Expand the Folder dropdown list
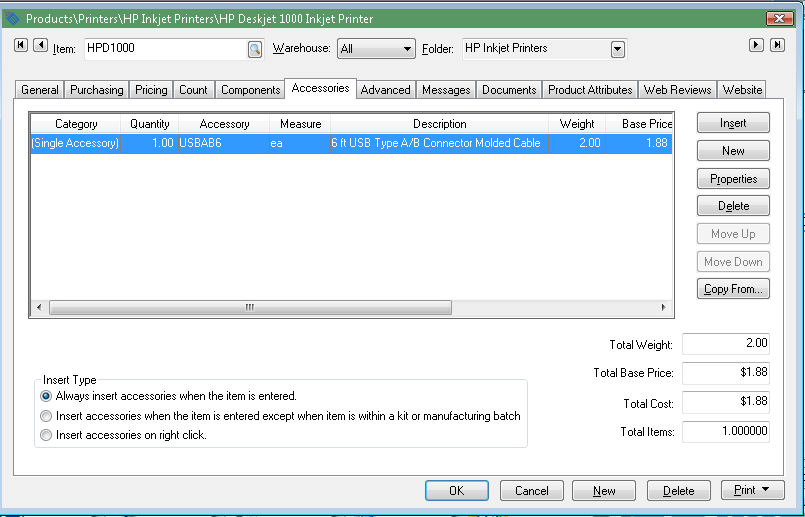805x517 pixels. click(x=617, y=49)
